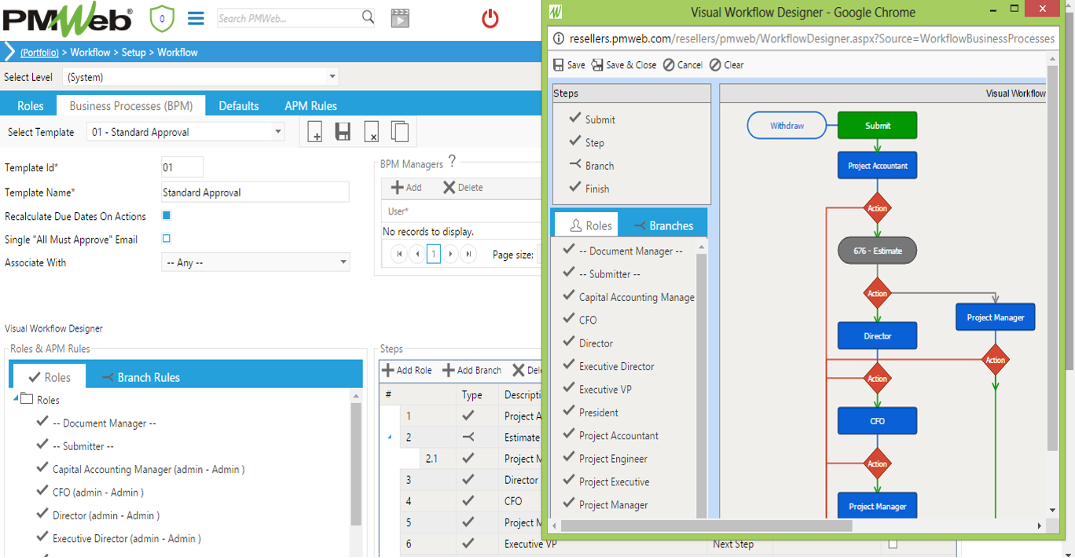
Task: Click the Search PMWeb field
Action: [x=289, y=18]
